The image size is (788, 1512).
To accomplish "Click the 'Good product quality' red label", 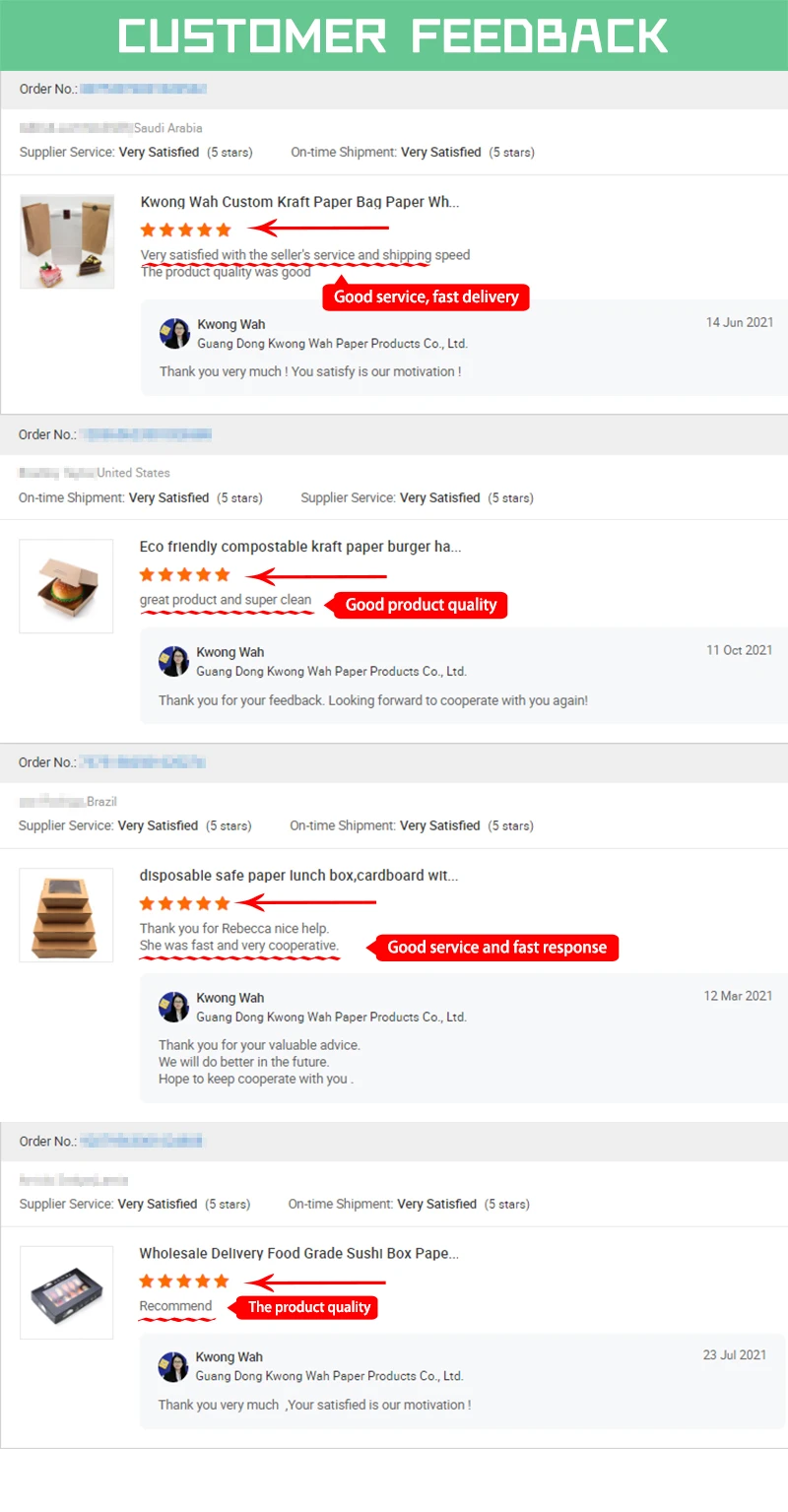I will pos(421,605).
